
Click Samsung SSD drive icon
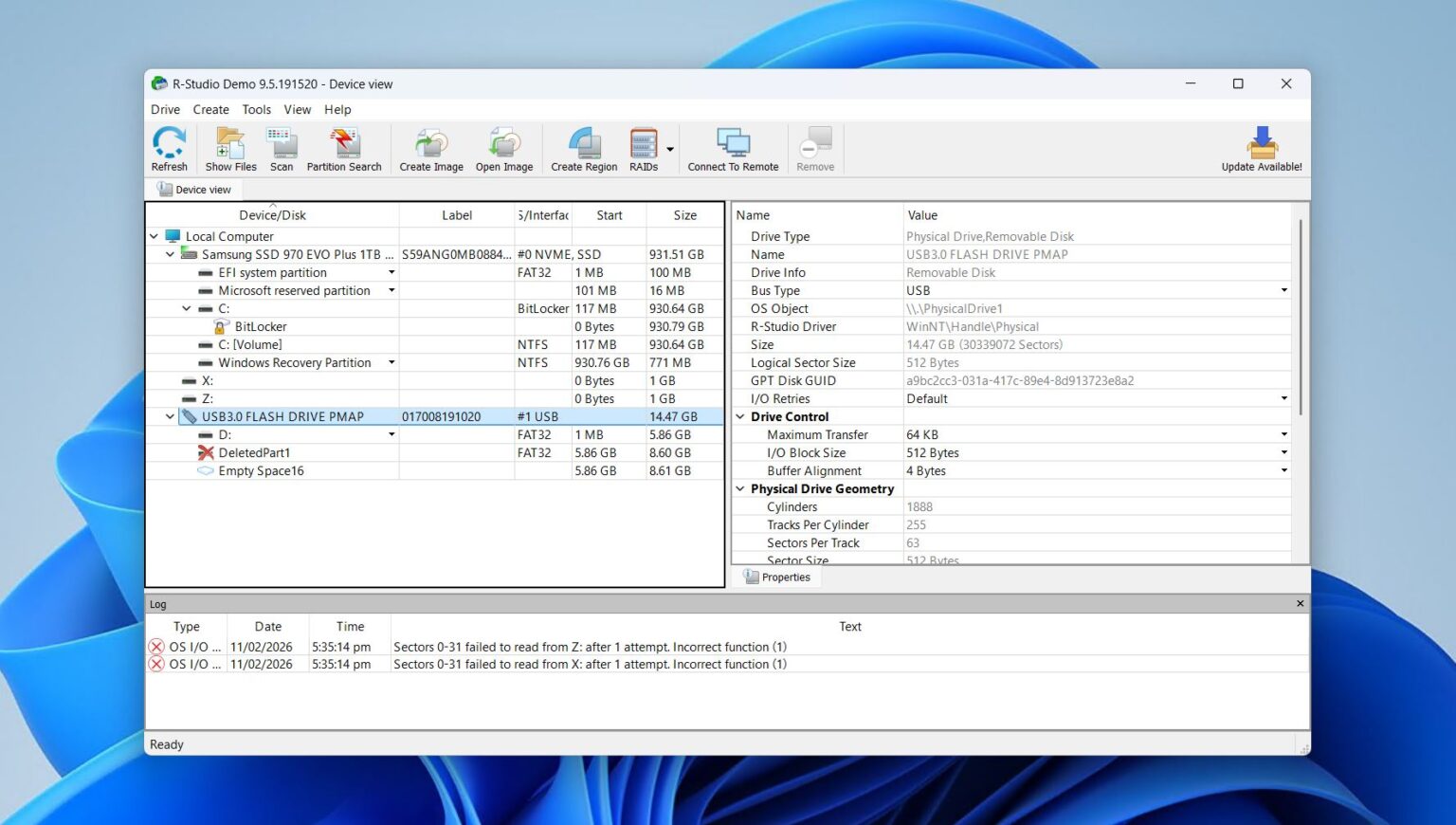pos(190,254)
